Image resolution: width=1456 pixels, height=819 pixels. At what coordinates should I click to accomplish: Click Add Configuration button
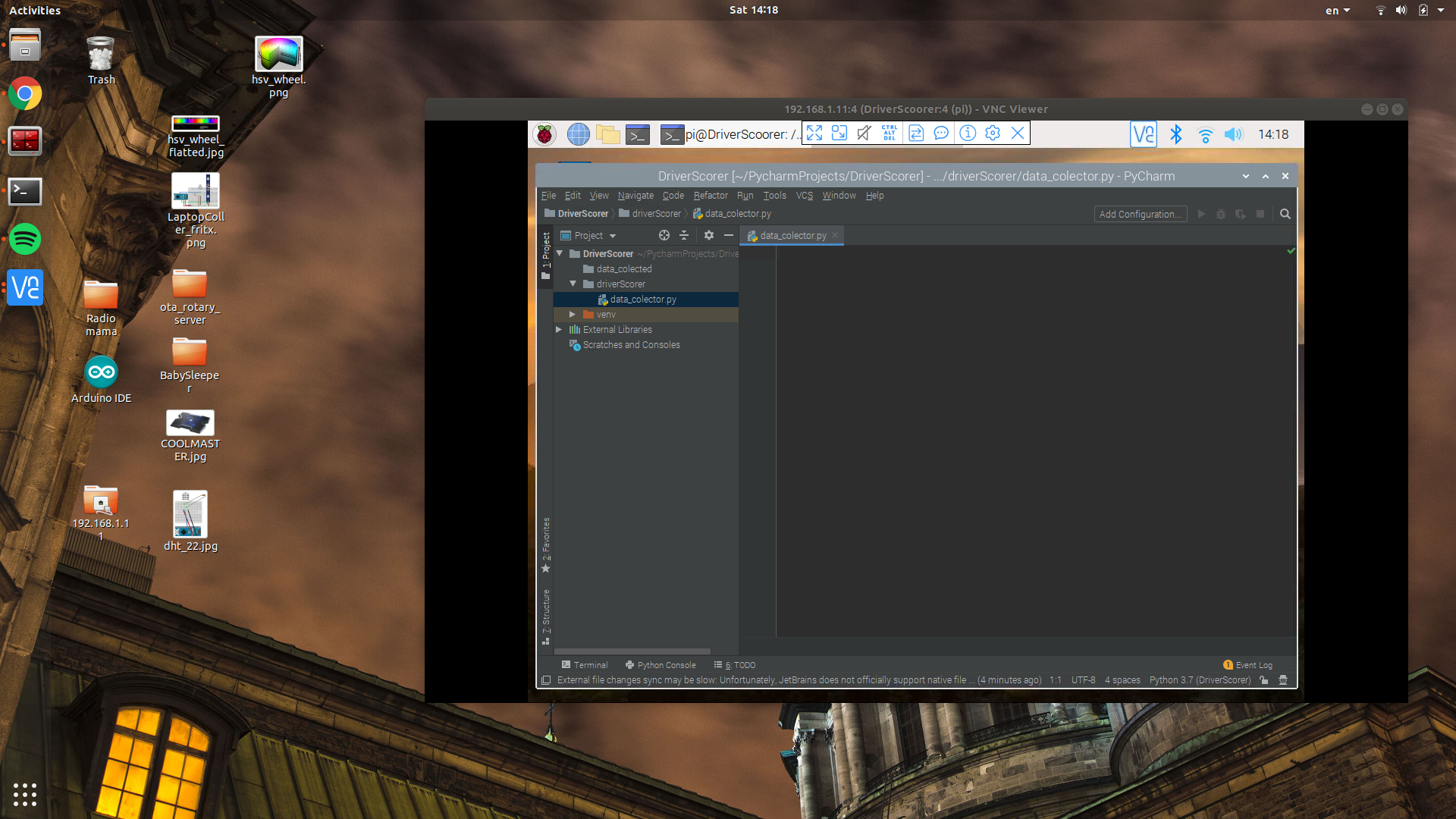coord(1140,214)
